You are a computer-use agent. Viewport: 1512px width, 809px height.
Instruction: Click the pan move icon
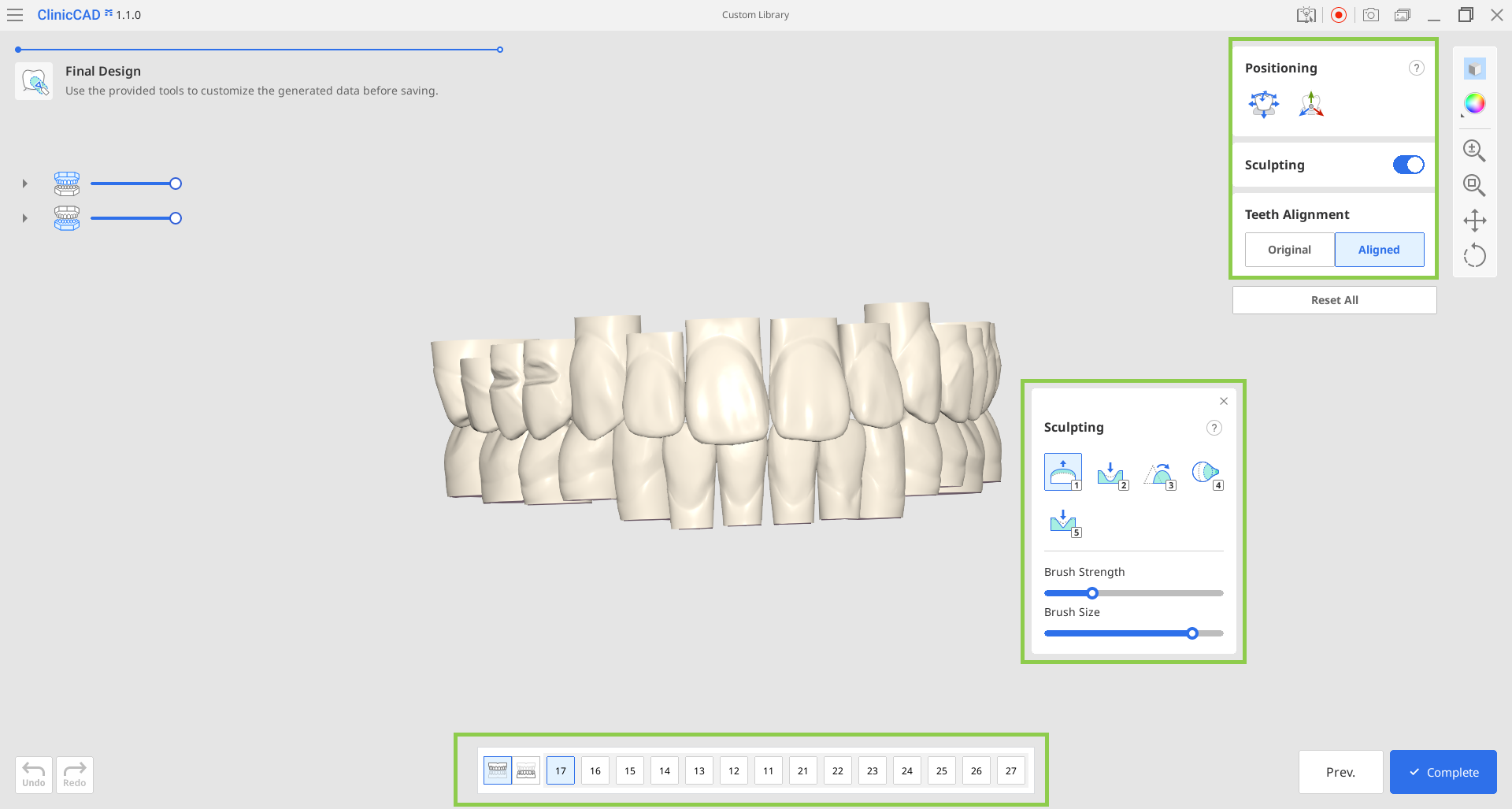pyautogui.click(x=1474, y=220)
